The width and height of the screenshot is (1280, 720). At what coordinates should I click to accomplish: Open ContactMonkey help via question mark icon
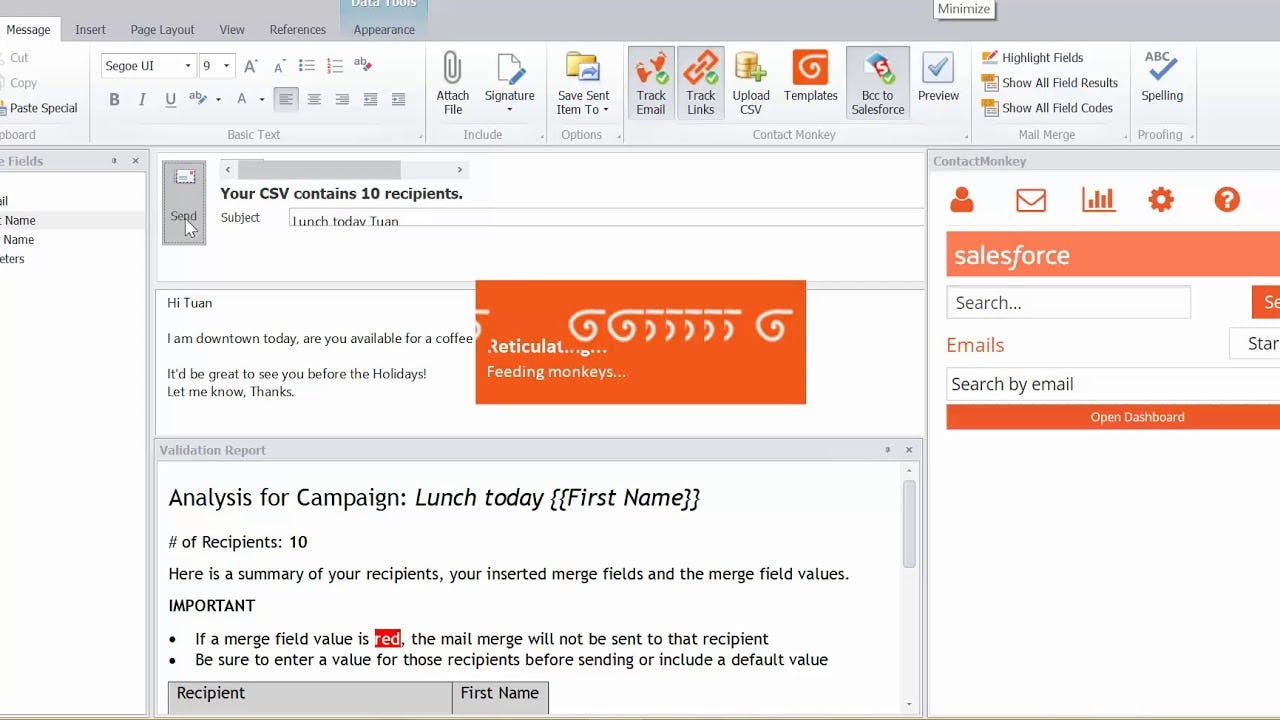click(1226, 199)
